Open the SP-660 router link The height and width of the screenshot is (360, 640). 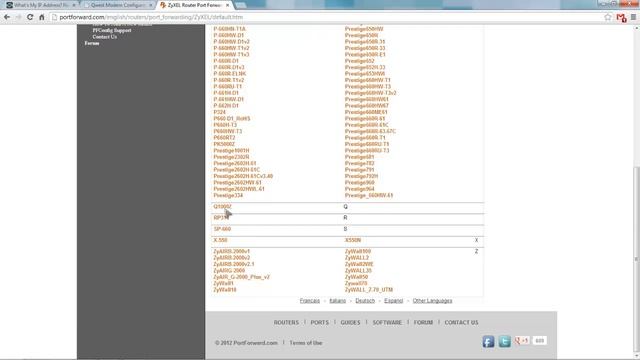(222, 229)
